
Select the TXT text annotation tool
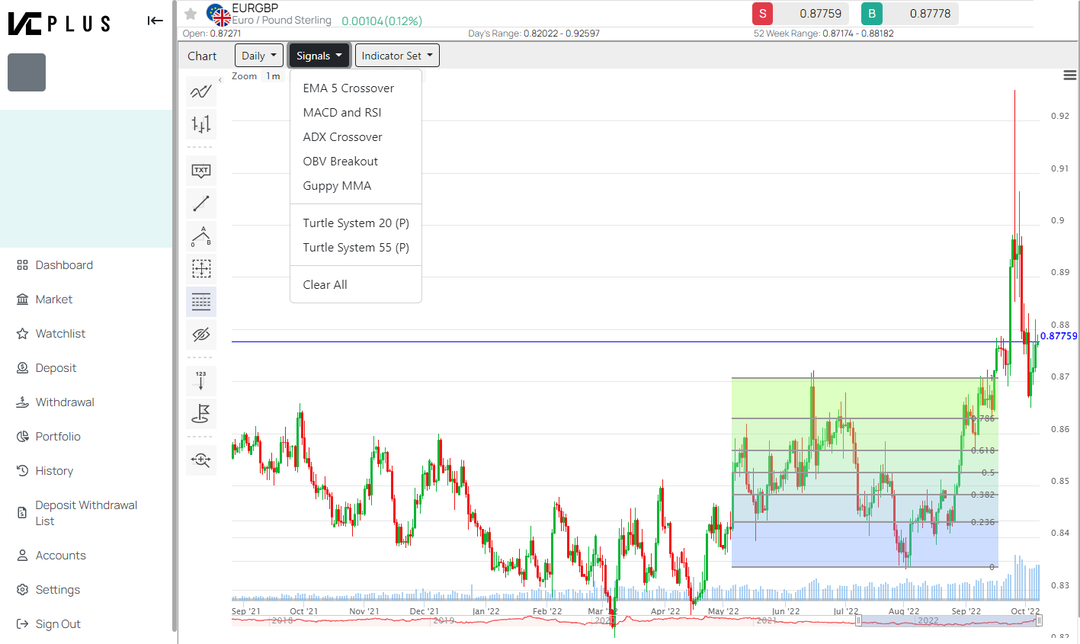pos(201,170)
